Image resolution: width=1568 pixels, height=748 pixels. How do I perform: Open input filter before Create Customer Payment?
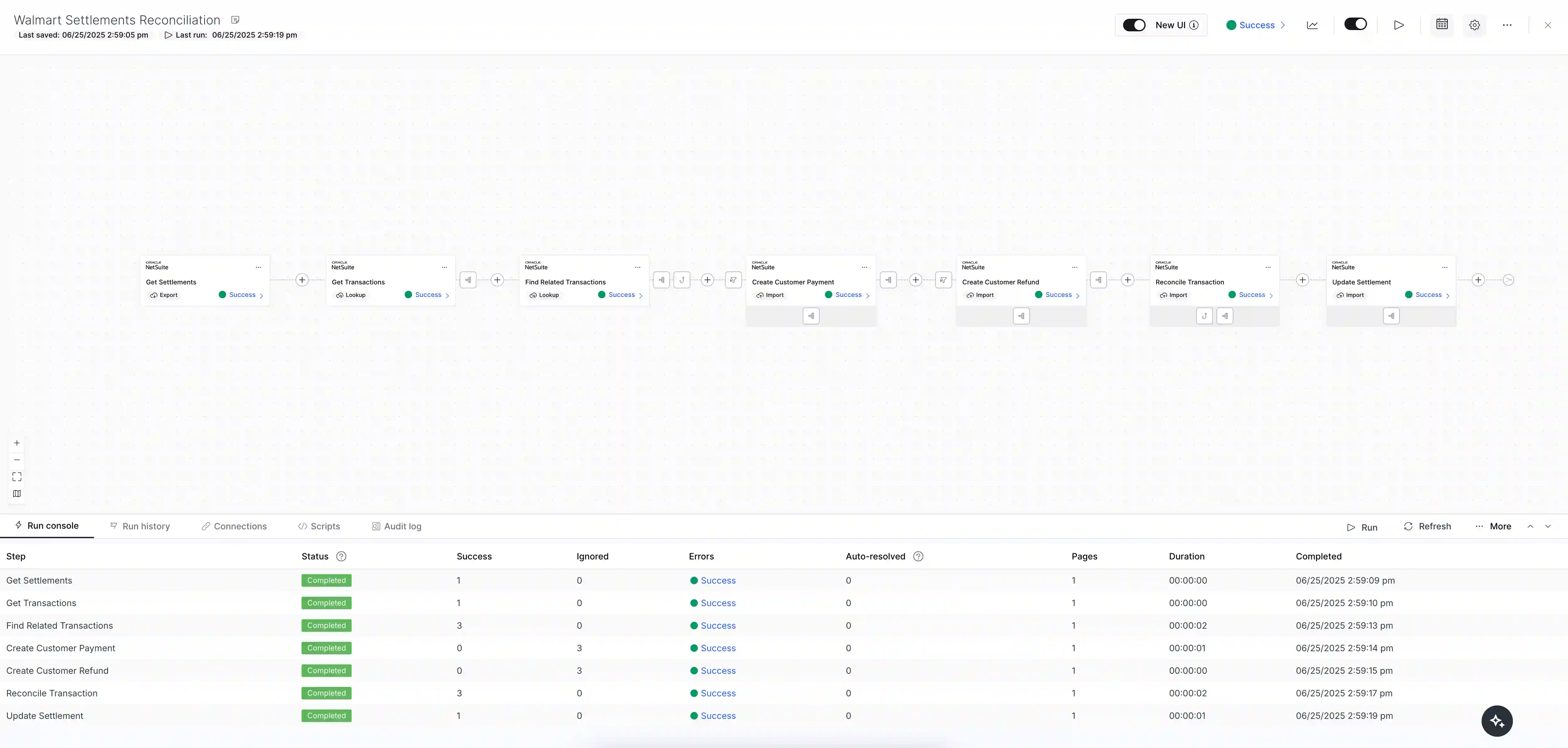pyautogui.click(x=734, y=280)
